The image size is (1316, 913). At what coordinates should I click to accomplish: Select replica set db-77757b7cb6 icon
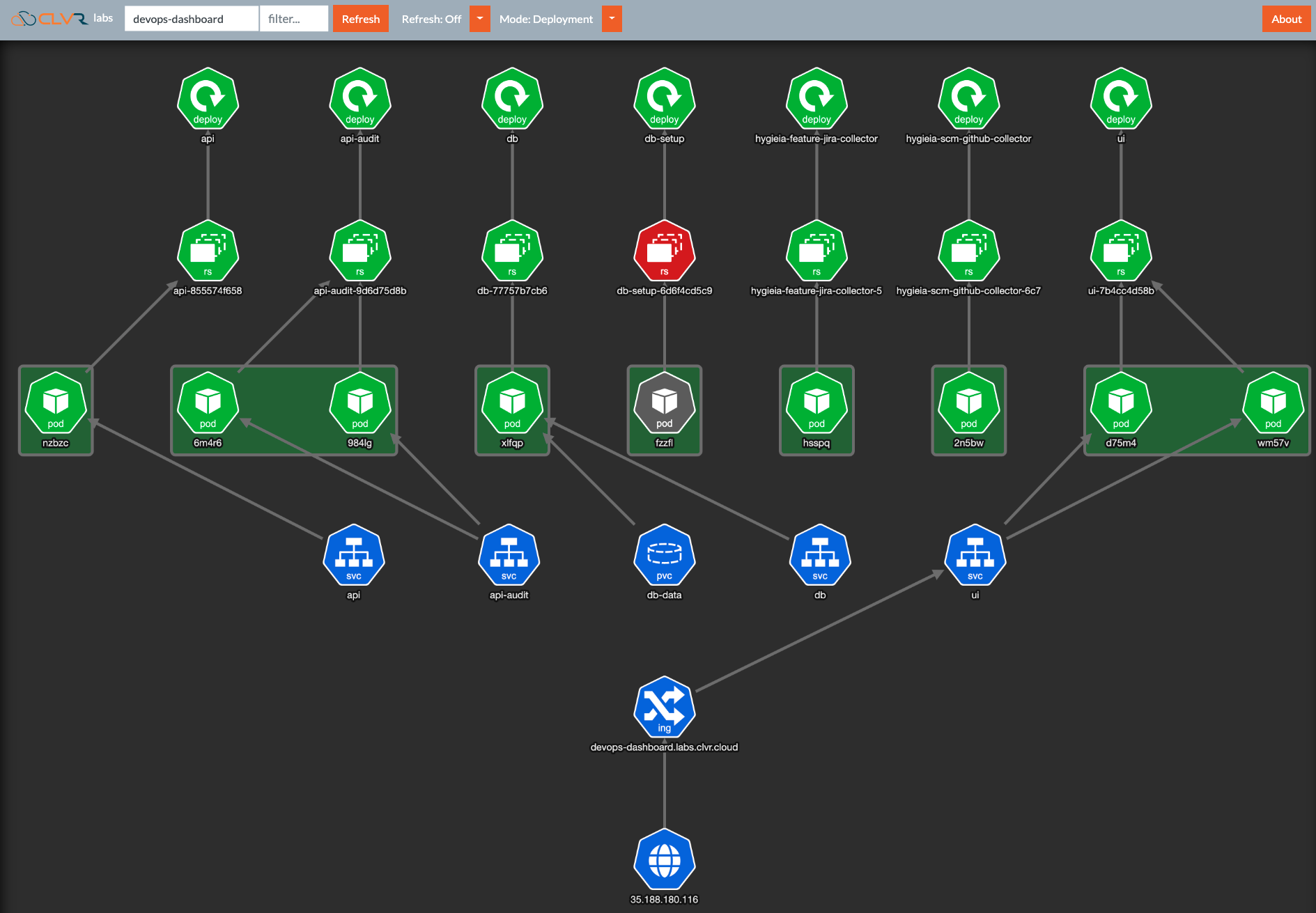[512, 251]
